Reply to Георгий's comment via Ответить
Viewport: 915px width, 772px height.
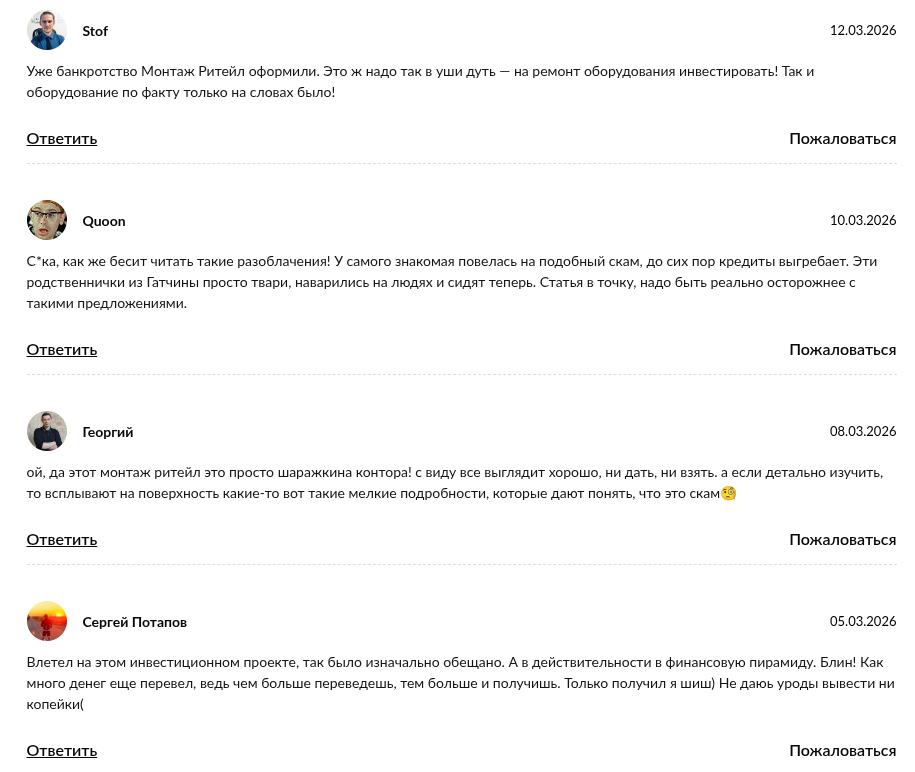coord(62,540)
